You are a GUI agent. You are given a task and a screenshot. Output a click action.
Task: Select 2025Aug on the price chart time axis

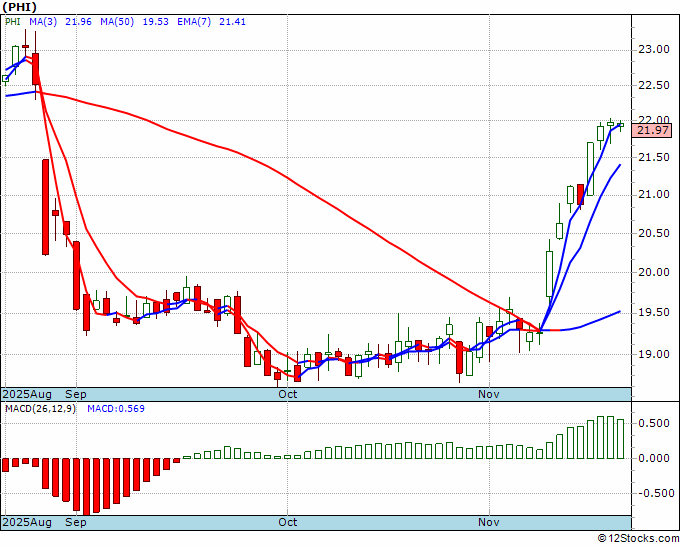27,394
